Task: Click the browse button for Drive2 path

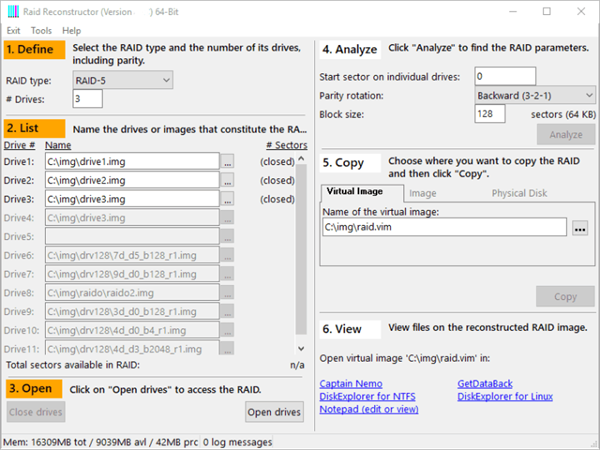Action: [228, 180]
